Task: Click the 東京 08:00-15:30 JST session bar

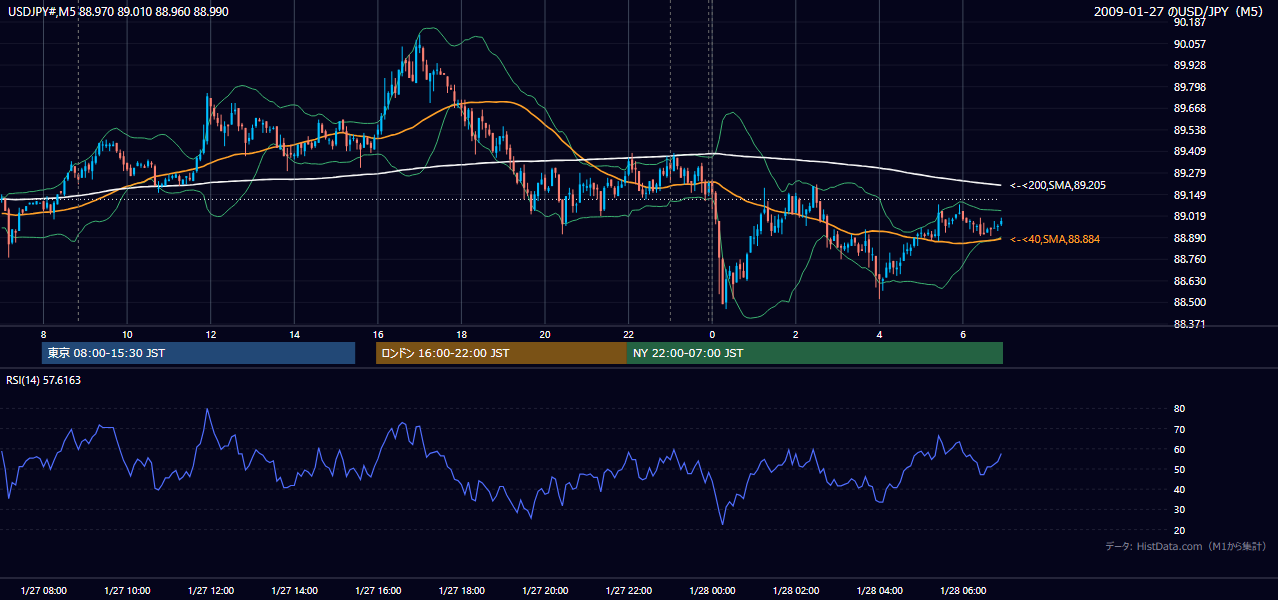Action: [198, 353]
